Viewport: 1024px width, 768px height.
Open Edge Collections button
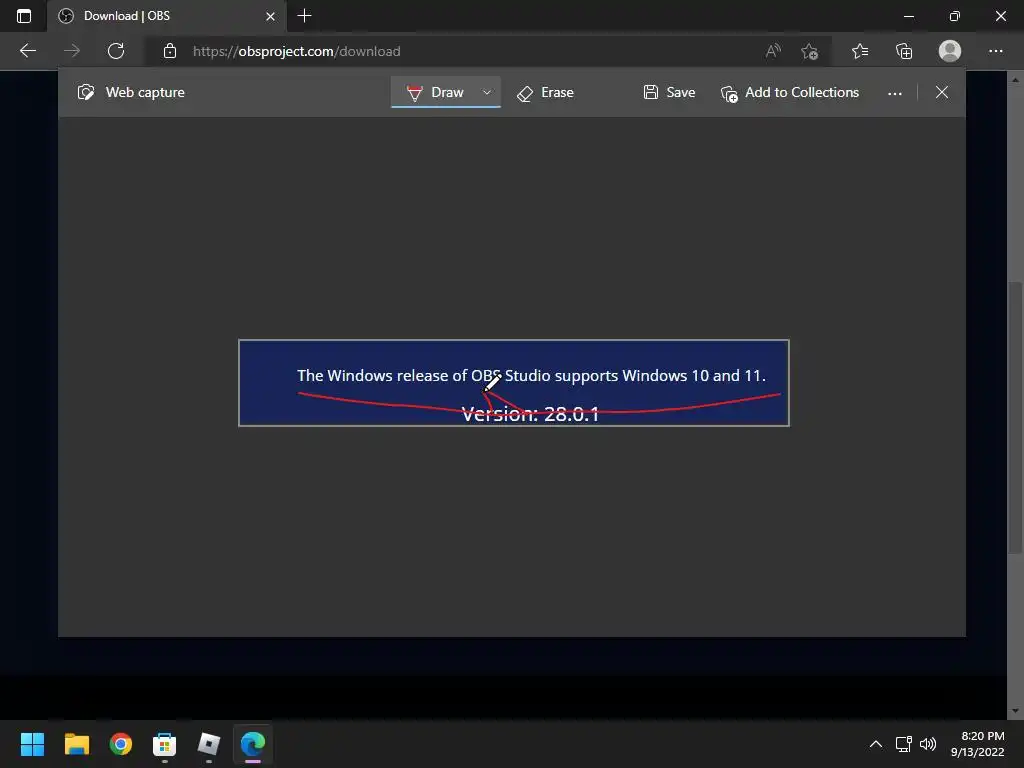pos(904,51)
